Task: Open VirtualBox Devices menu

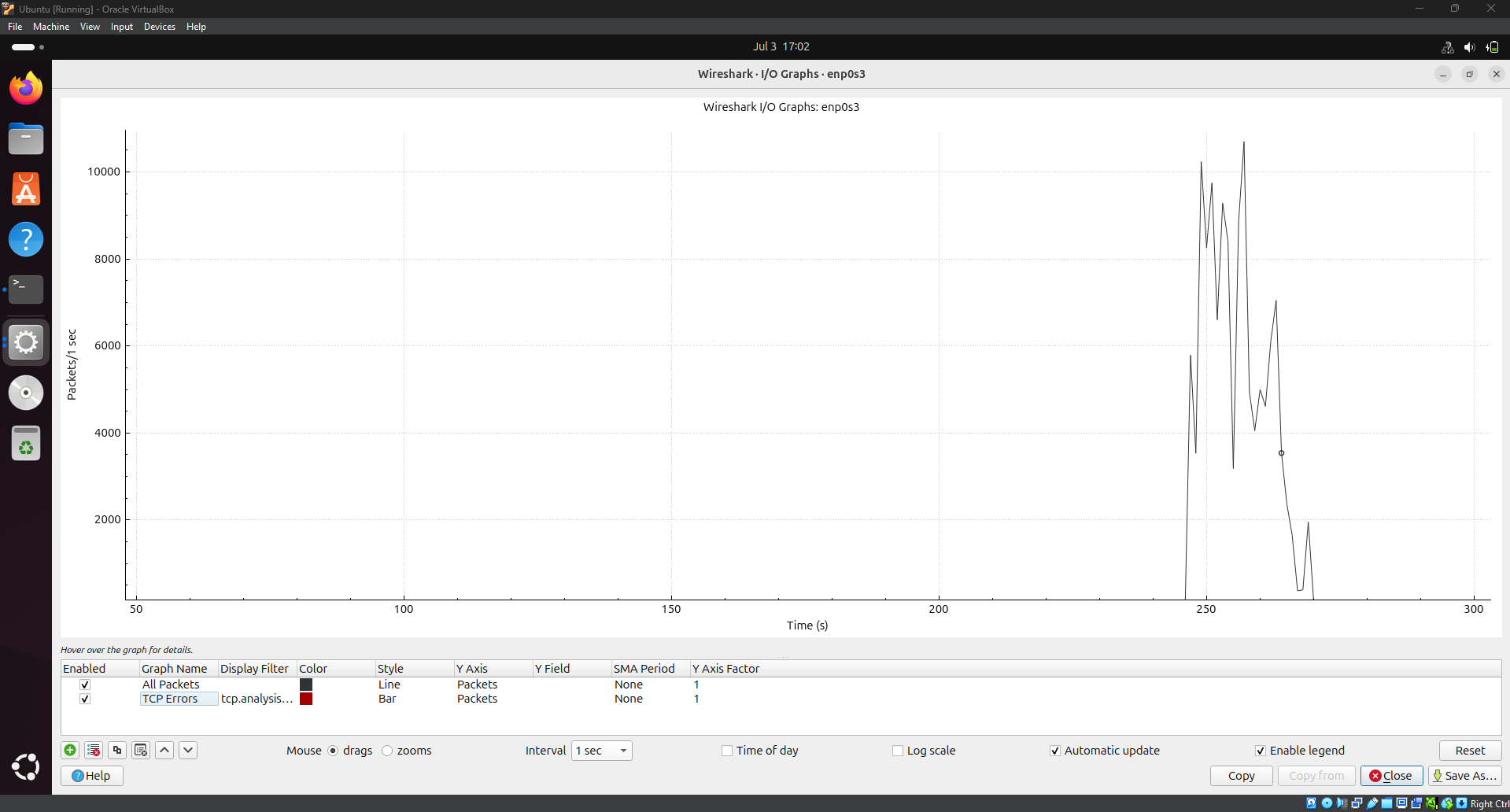Action: click(x=160, y=27)
